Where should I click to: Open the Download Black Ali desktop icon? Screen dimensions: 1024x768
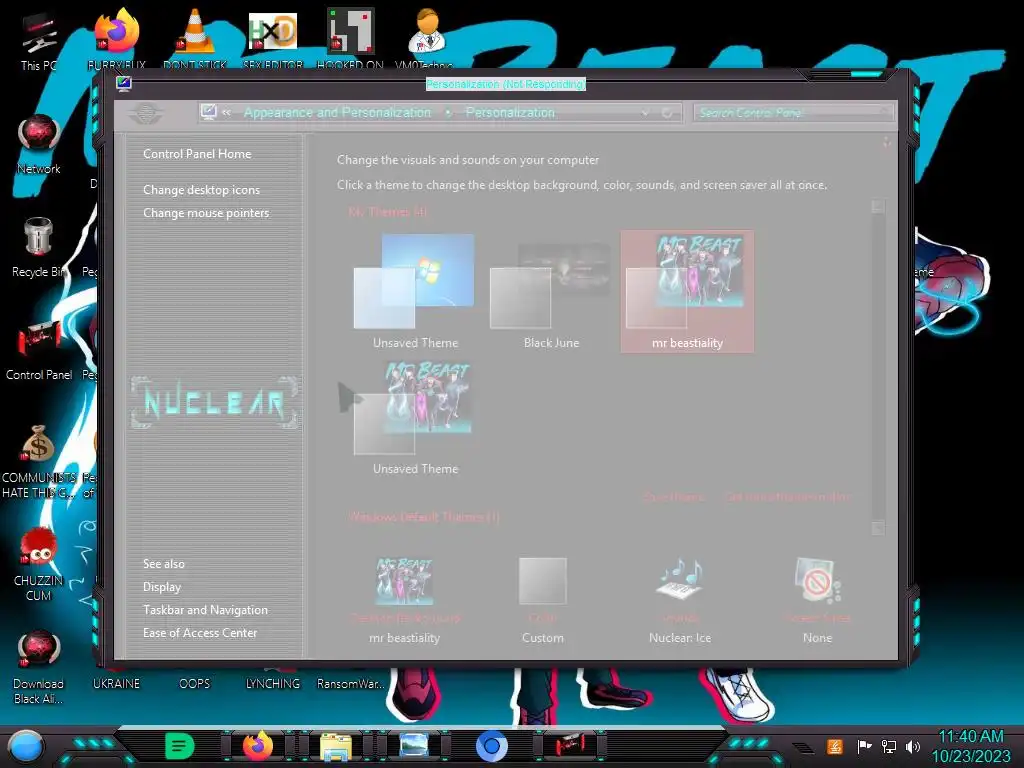(x=39, y=667)
